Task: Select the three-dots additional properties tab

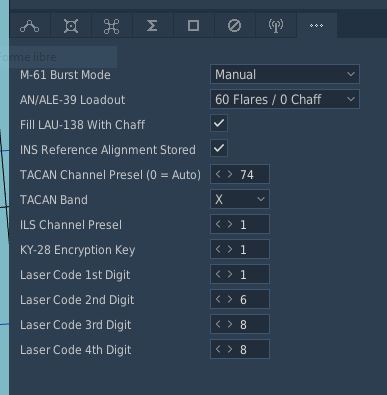Action: [316, 26]
